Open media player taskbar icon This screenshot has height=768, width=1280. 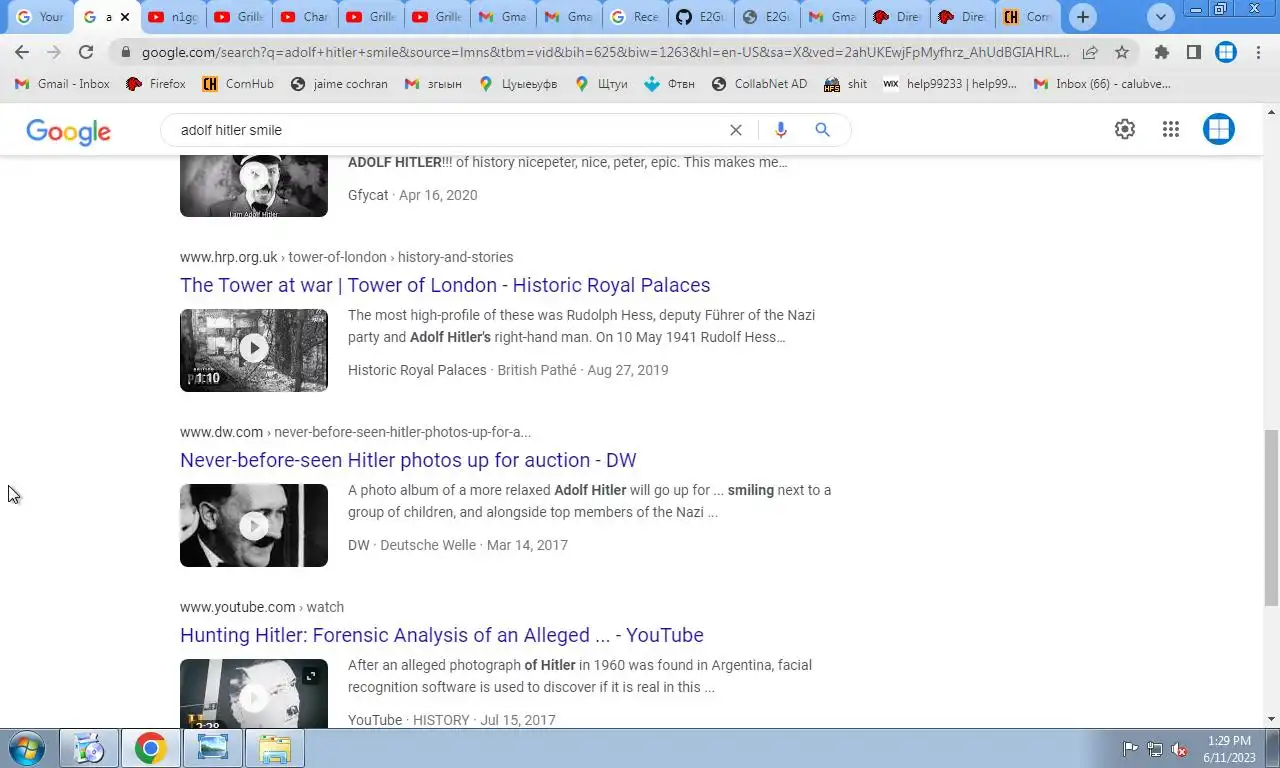click(x=89, y=748)
